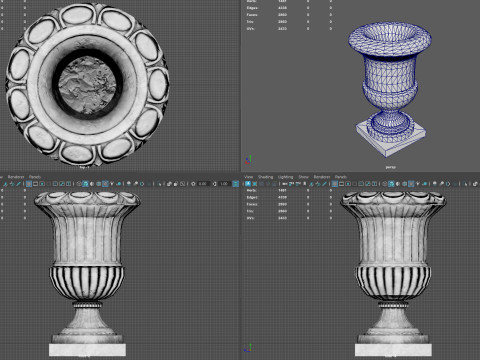Click the 'persp' camera label
The image size is (480, 360).
390,167
